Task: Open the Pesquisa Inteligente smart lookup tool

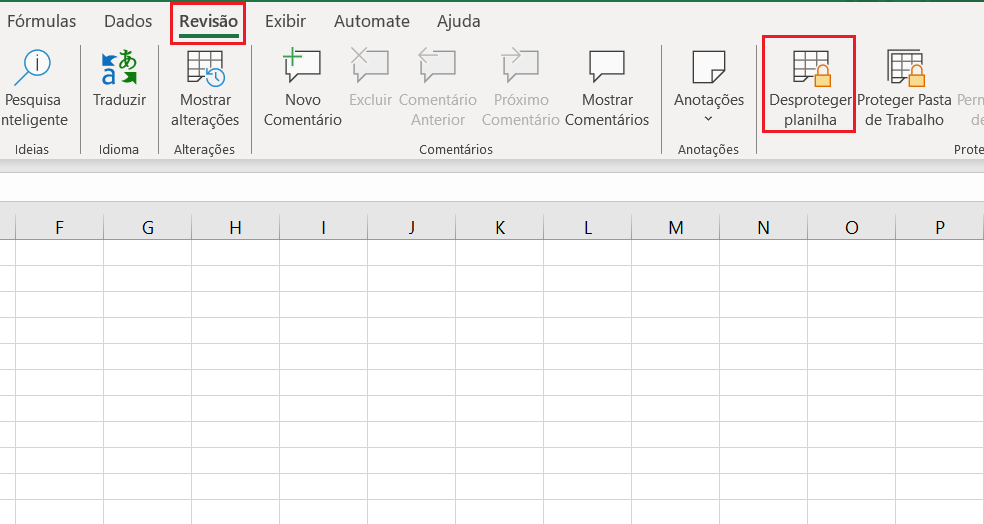Action: click(x=34, y=88)
